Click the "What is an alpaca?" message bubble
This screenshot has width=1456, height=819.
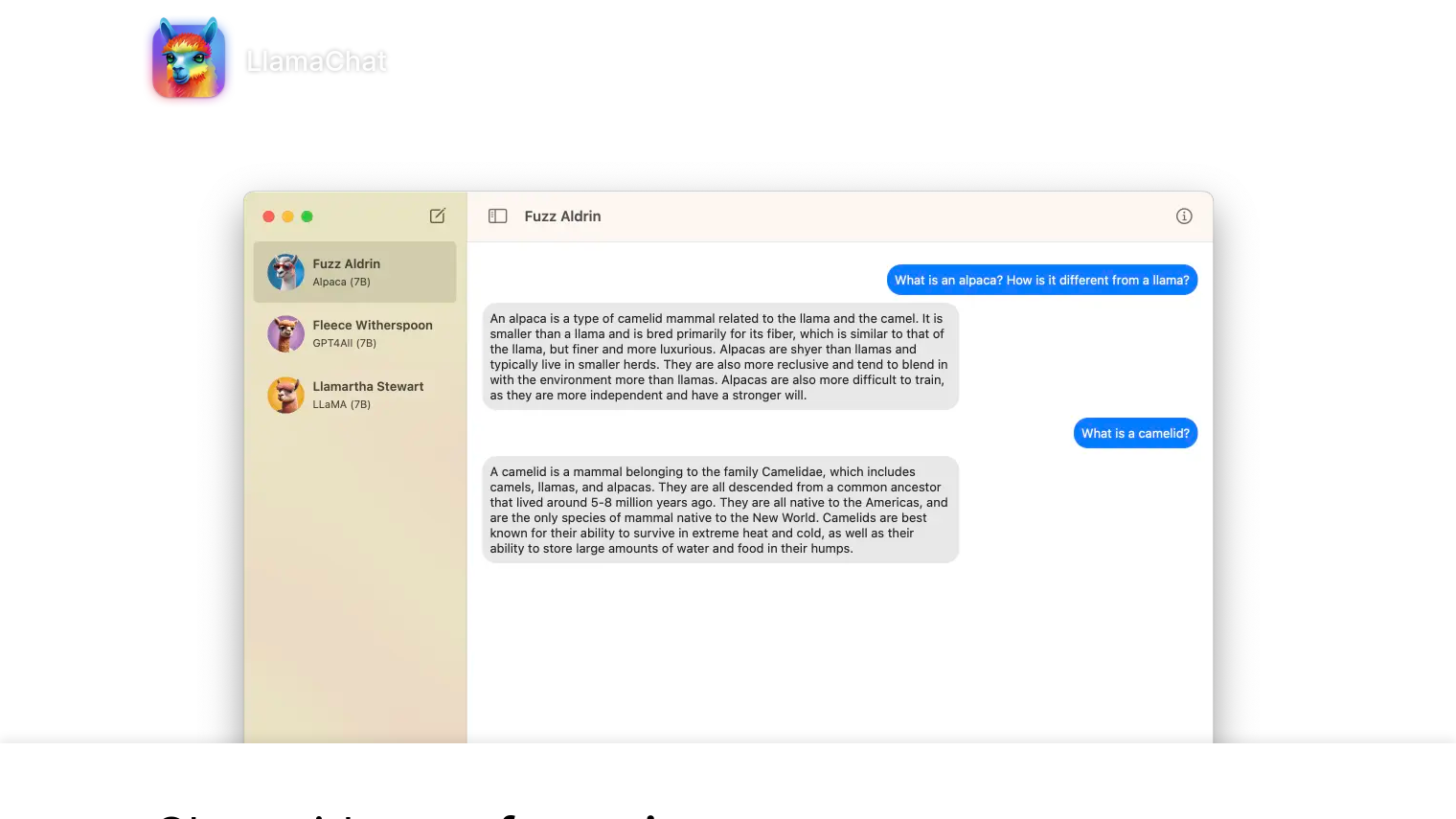1042,280
